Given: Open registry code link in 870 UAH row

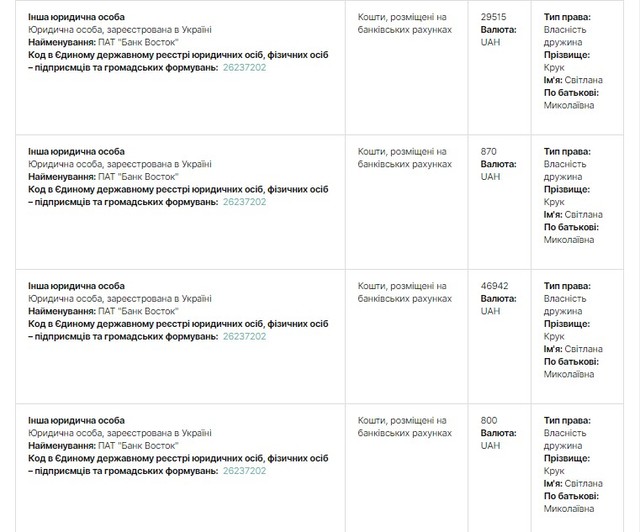Looking at the screenshot, I should pyautogui.click(x=244, y=201).
